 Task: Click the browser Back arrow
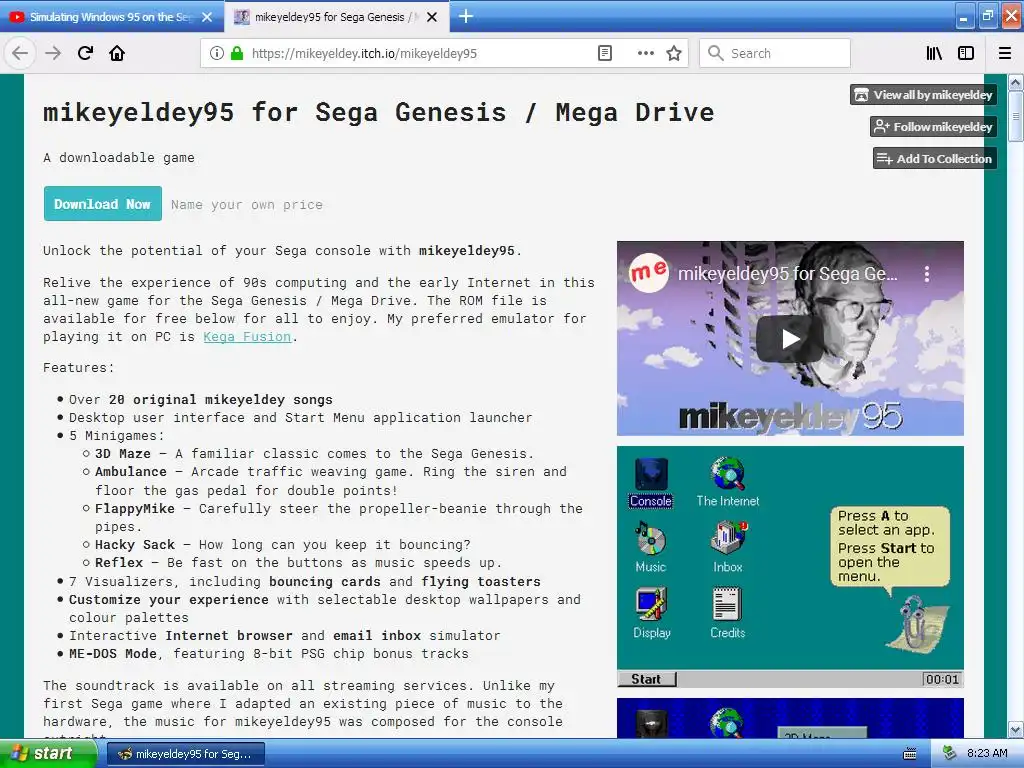pos(20,54)
